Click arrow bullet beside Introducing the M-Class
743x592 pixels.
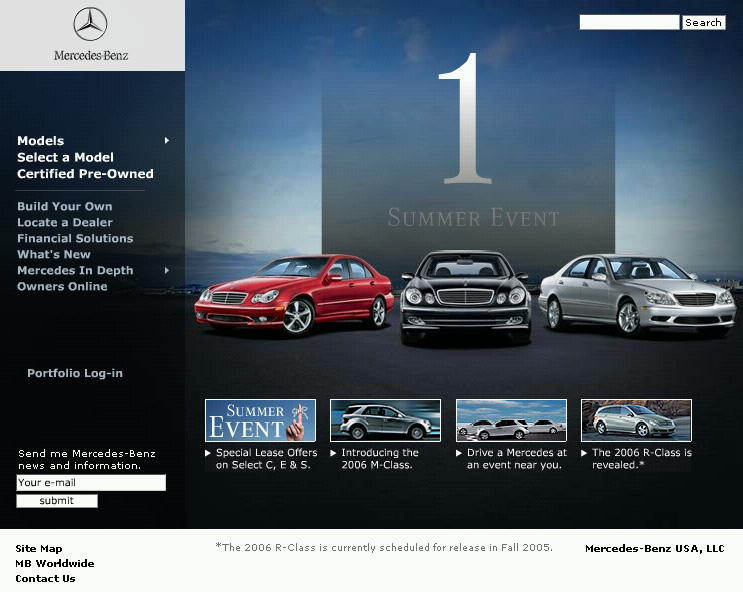[x=333, y=453]
